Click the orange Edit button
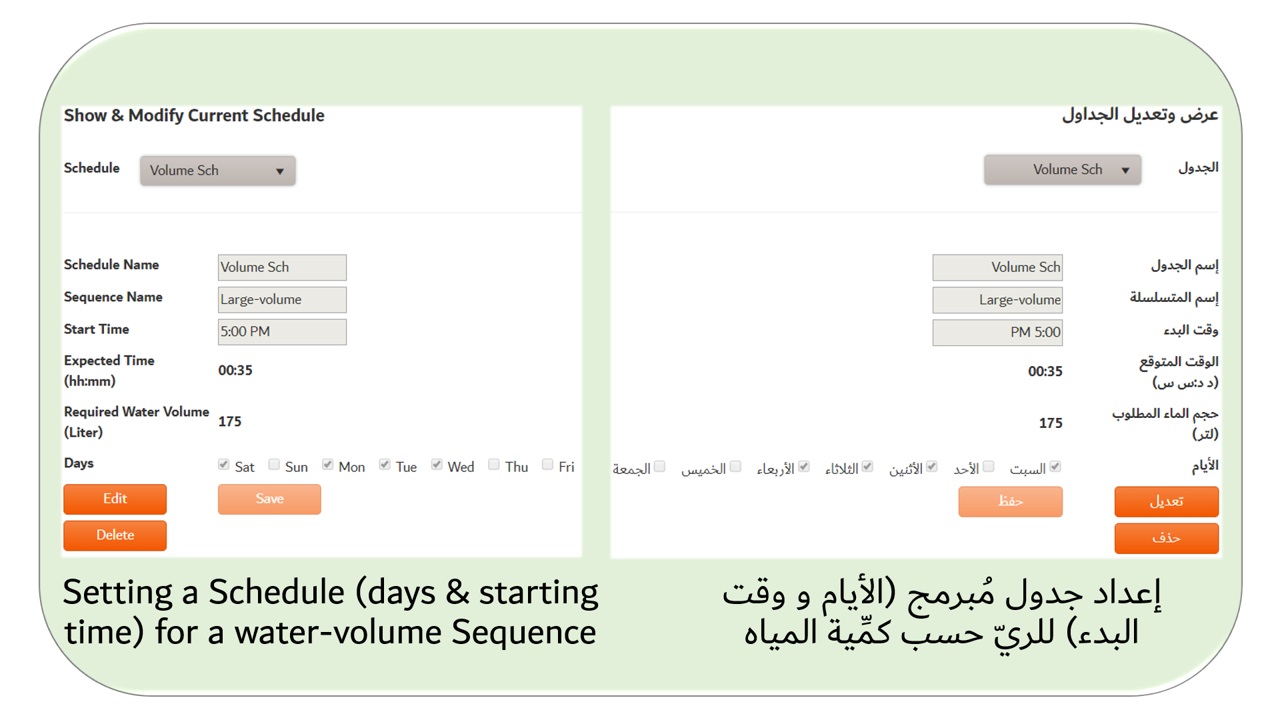The height and width of the screenshot is (720, 1280). tap(115, 499)
